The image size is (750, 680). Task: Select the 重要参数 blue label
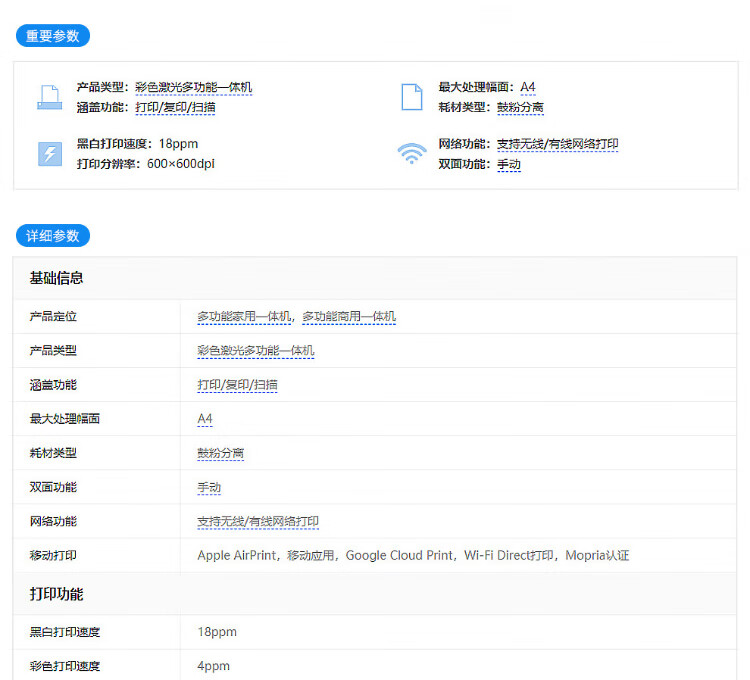pos(53,36)
